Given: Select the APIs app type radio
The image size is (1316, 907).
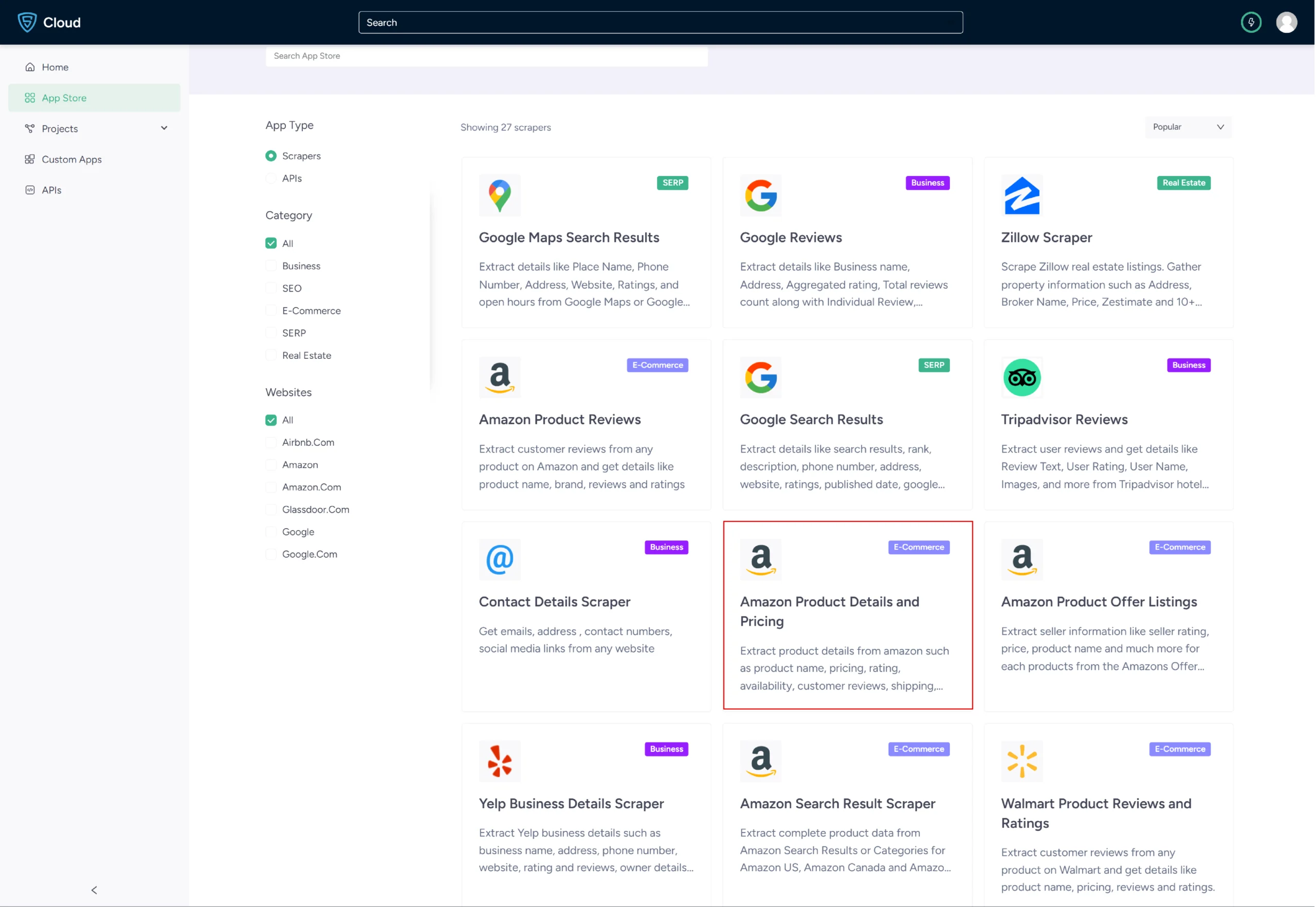Looking at the screenshot, I should tap(271, 178).
